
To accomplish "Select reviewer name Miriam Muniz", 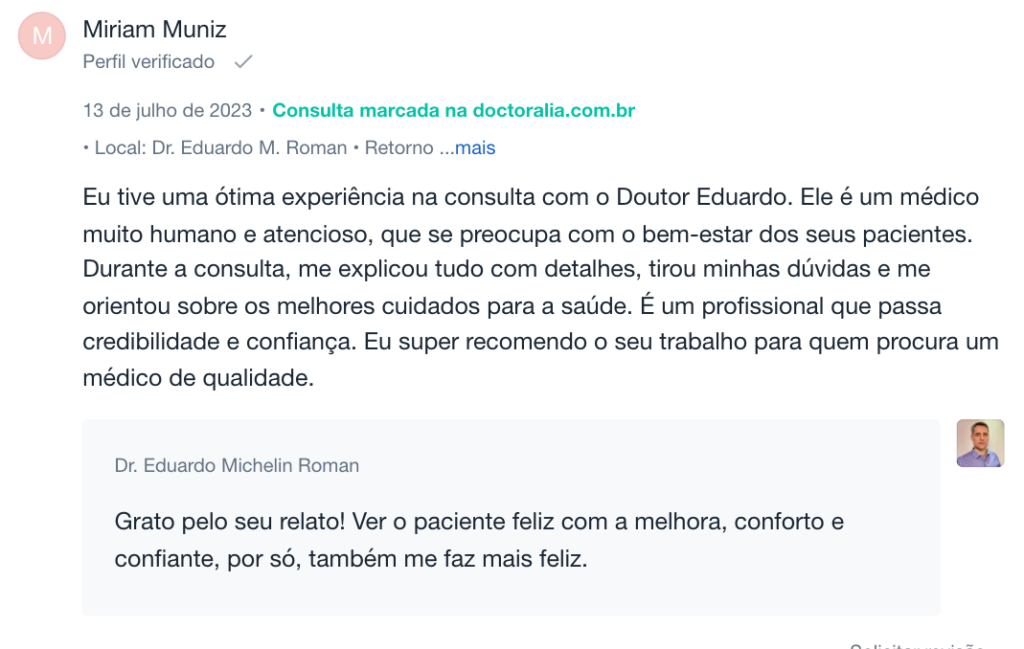I will tap(154, 29).
